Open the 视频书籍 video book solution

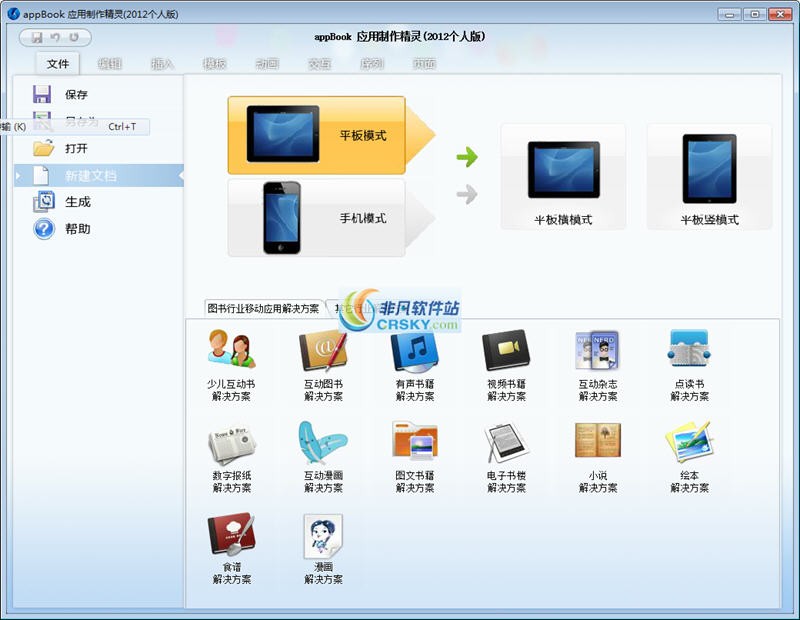506,365
